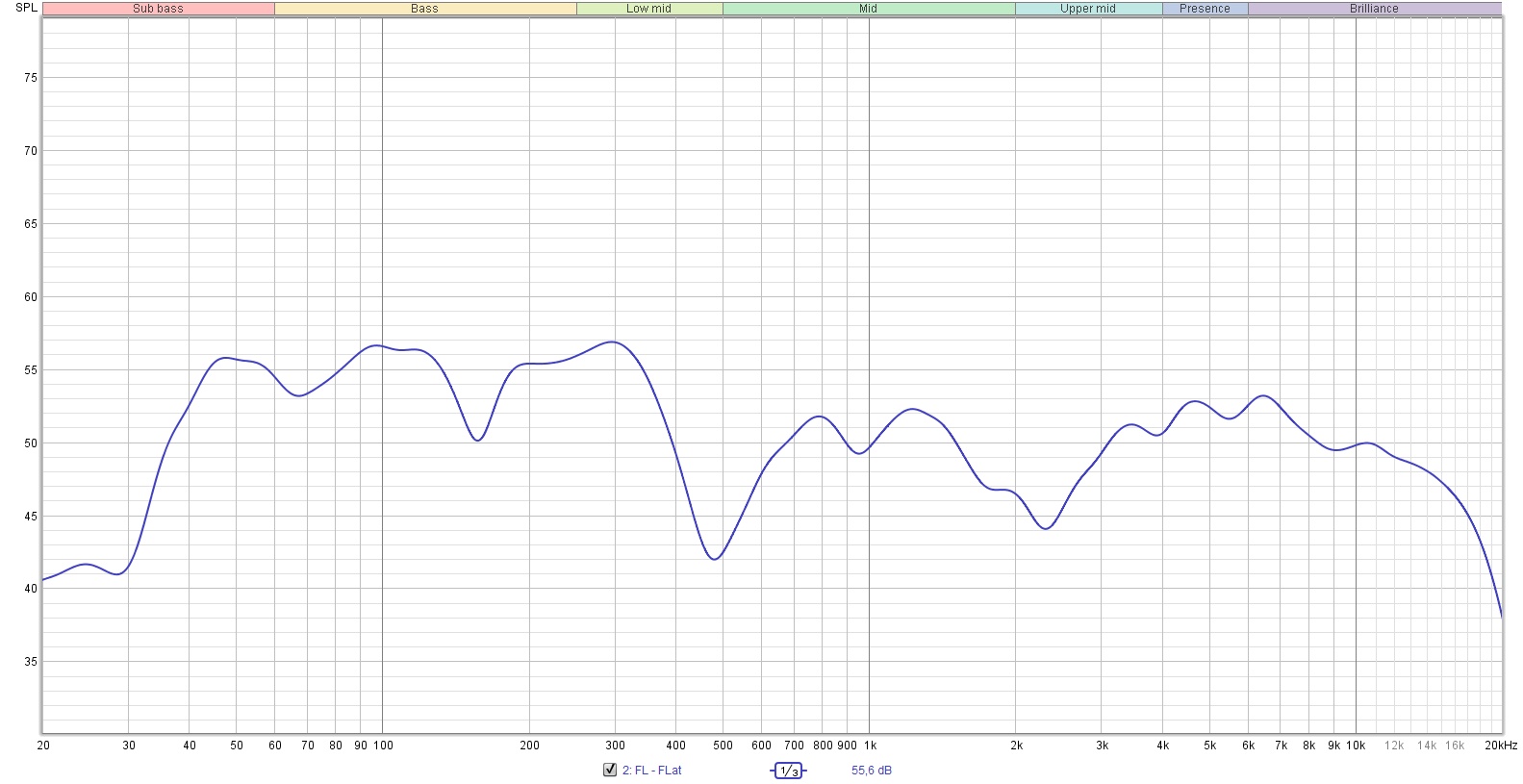This screenshot has height=784, width=1523.
Task: Click the 70 dB axis tick label
Action: [31, 151]
